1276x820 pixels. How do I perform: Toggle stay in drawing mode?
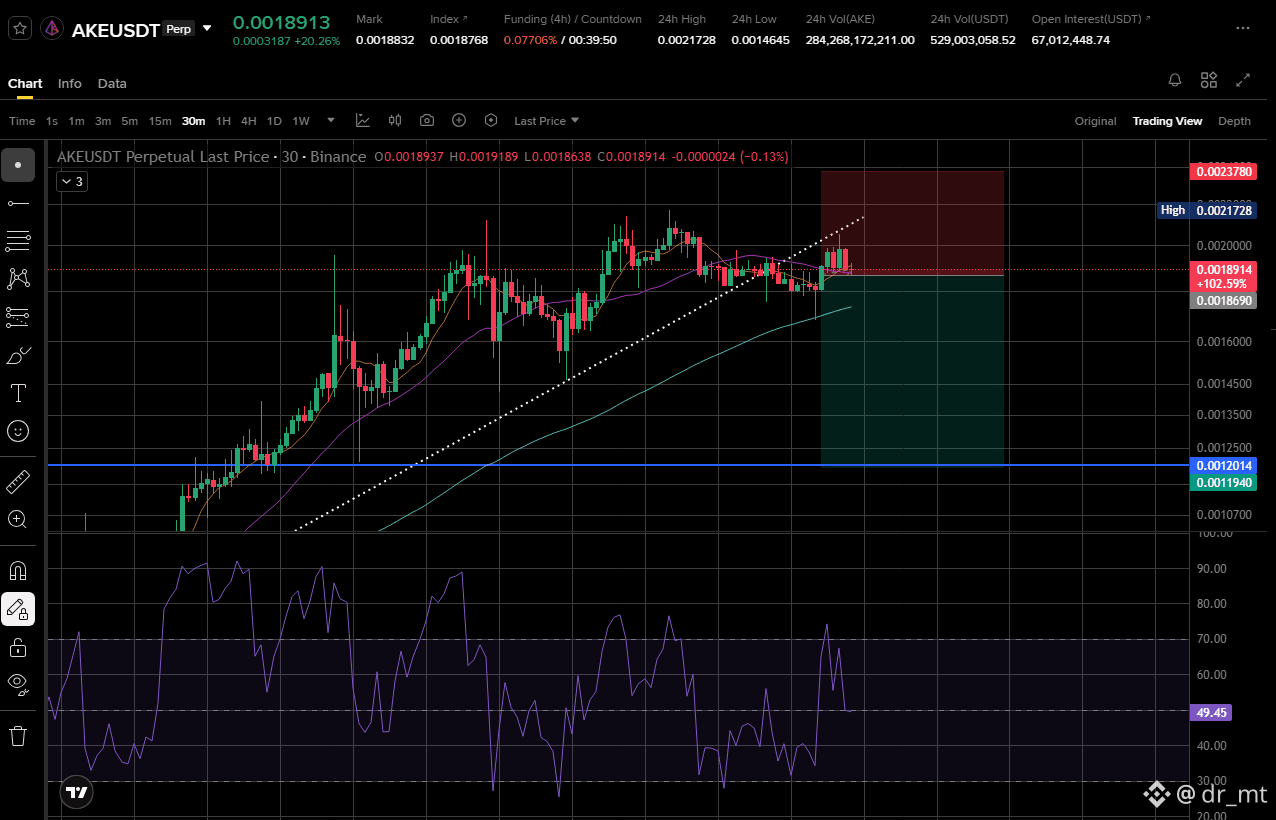pyautogui.click(x=18, y=609)
